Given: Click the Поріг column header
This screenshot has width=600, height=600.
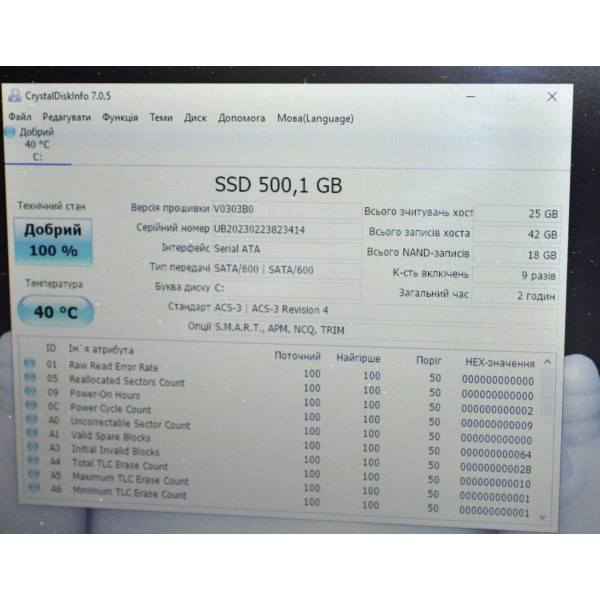Looking at the screenshot, I should [429, 360].
